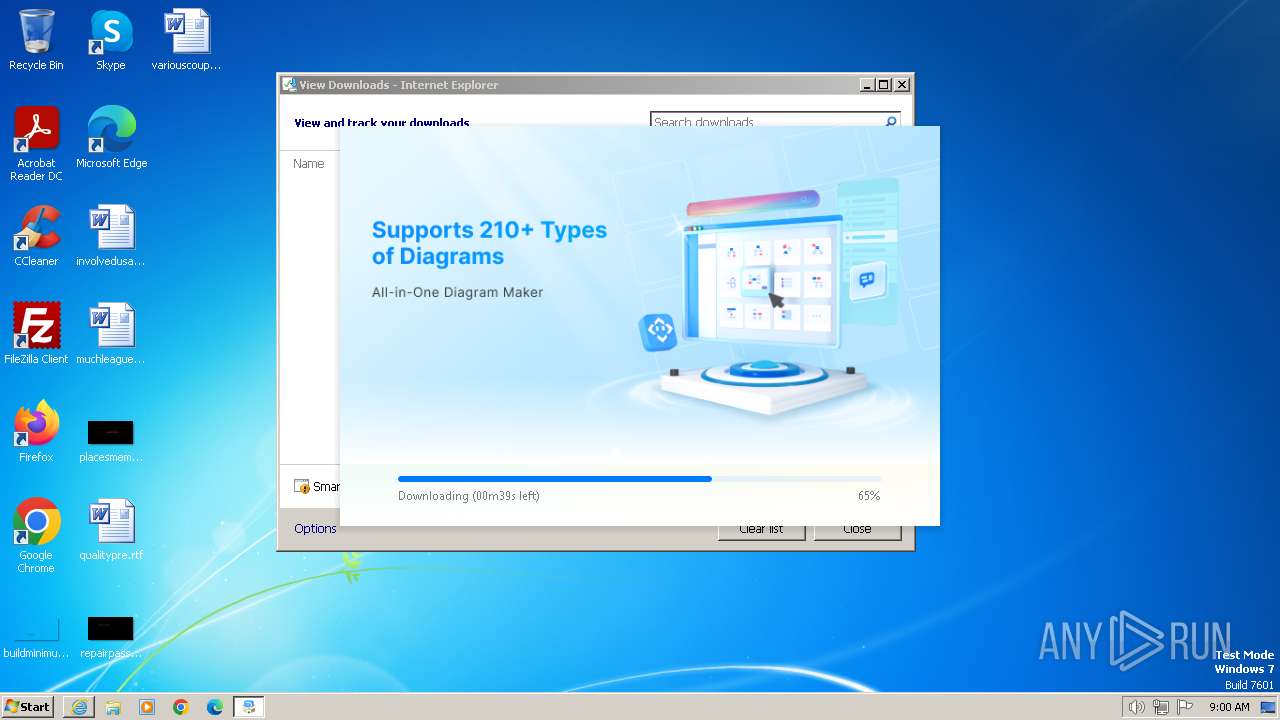
Task: Click the Supports 210+ Types heading
Action: point(489,243)
